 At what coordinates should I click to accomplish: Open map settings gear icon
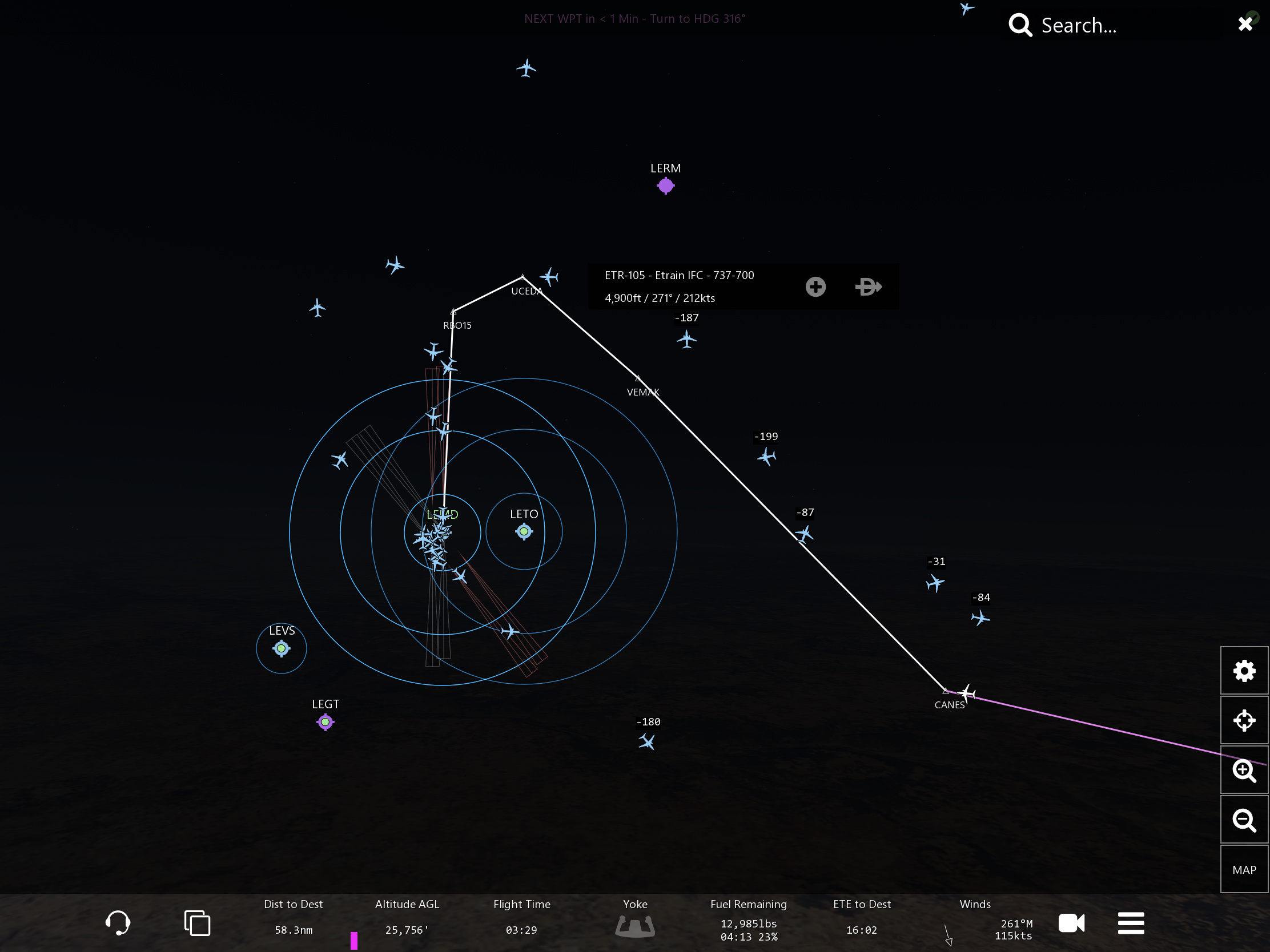point(1244,670)
